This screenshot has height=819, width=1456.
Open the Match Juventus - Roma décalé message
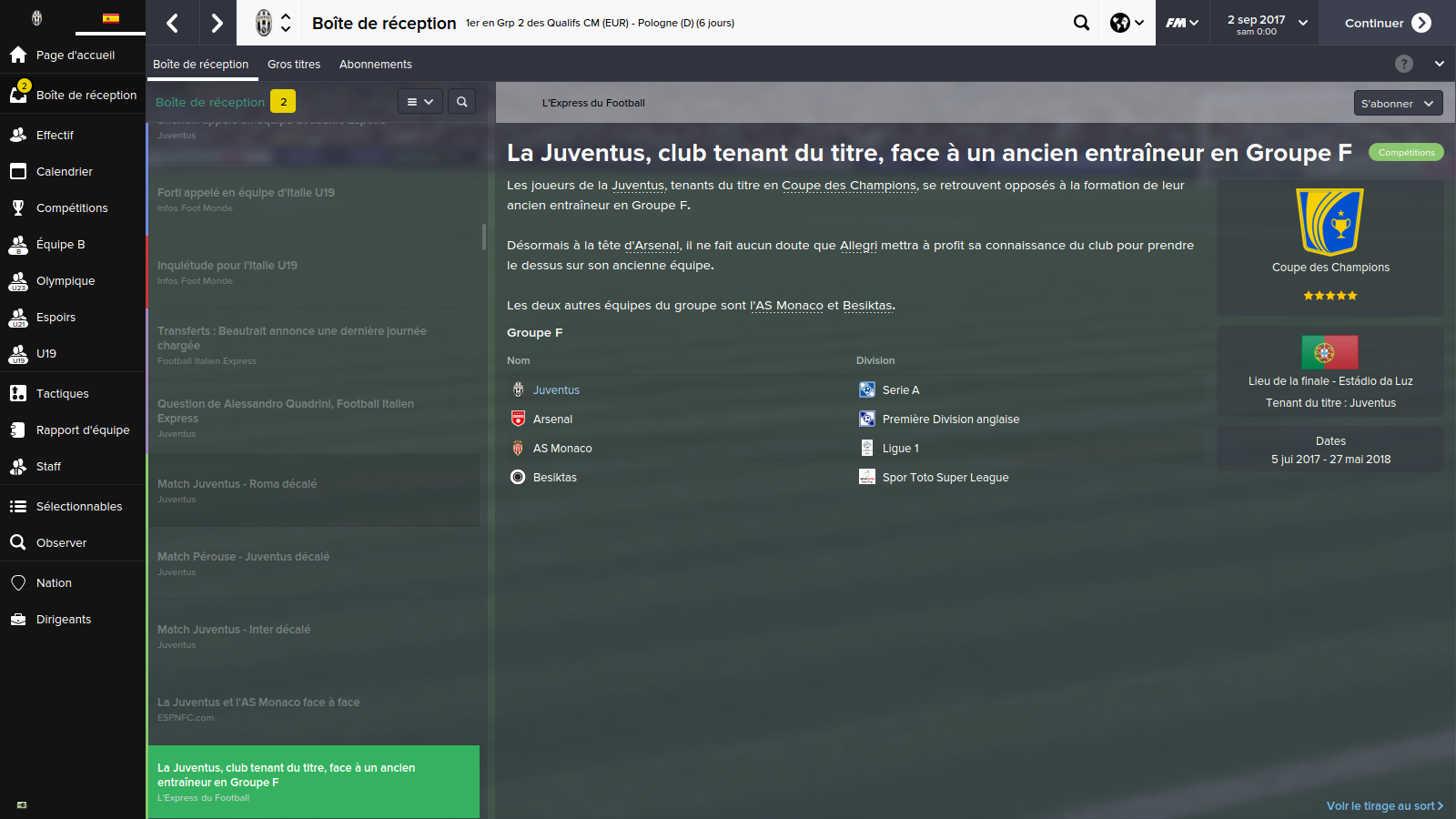(x=314, y=490)
